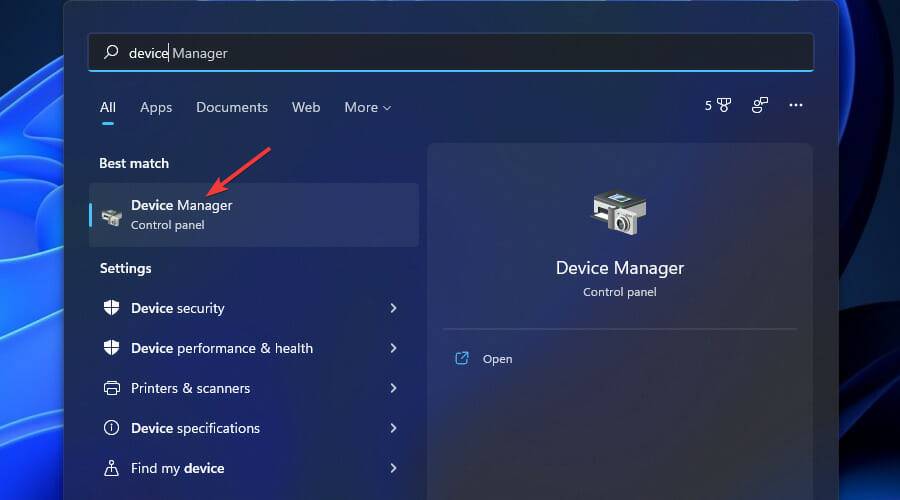The width and height of the screenshot is (900, 500).
Task: Switch to the Web tab
Action: [306, 107]
